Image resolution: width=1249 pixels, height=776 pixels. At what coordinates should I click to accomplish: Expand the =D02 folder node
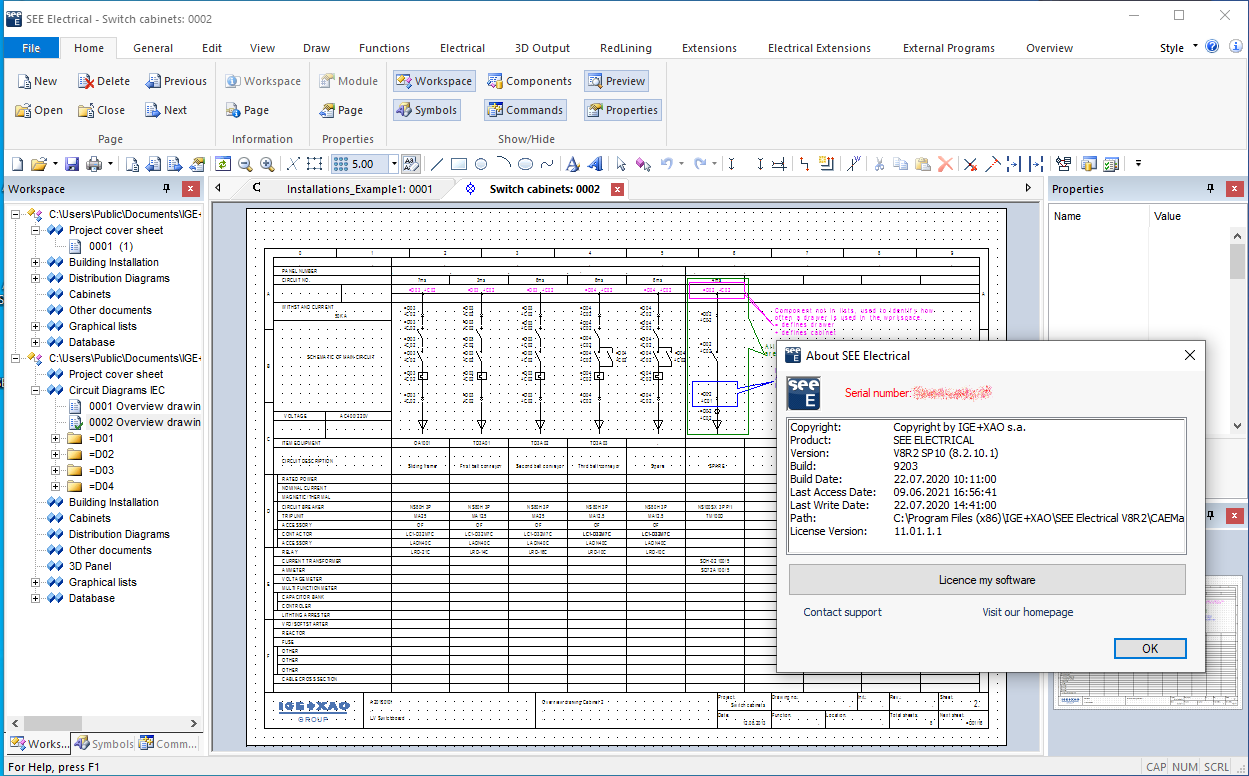pos(57,454)
